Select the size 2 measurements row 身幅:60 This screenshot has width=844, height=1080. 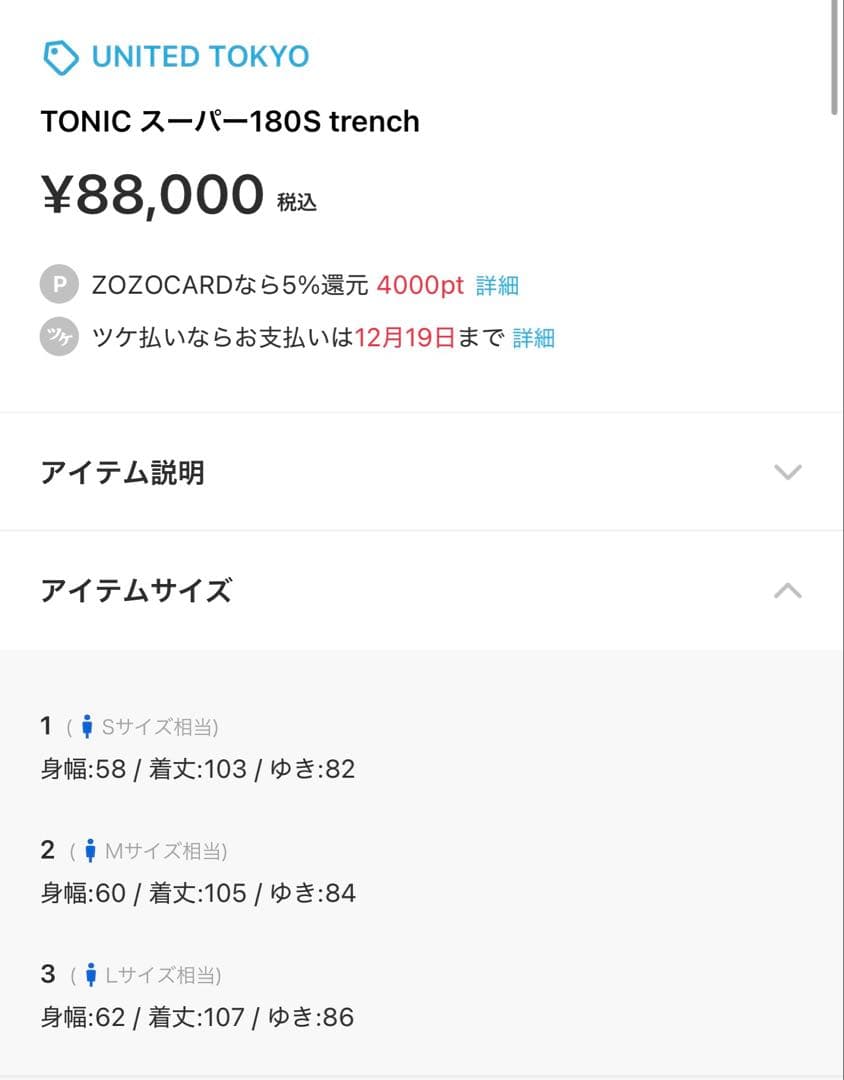click(x=198, y=893)
